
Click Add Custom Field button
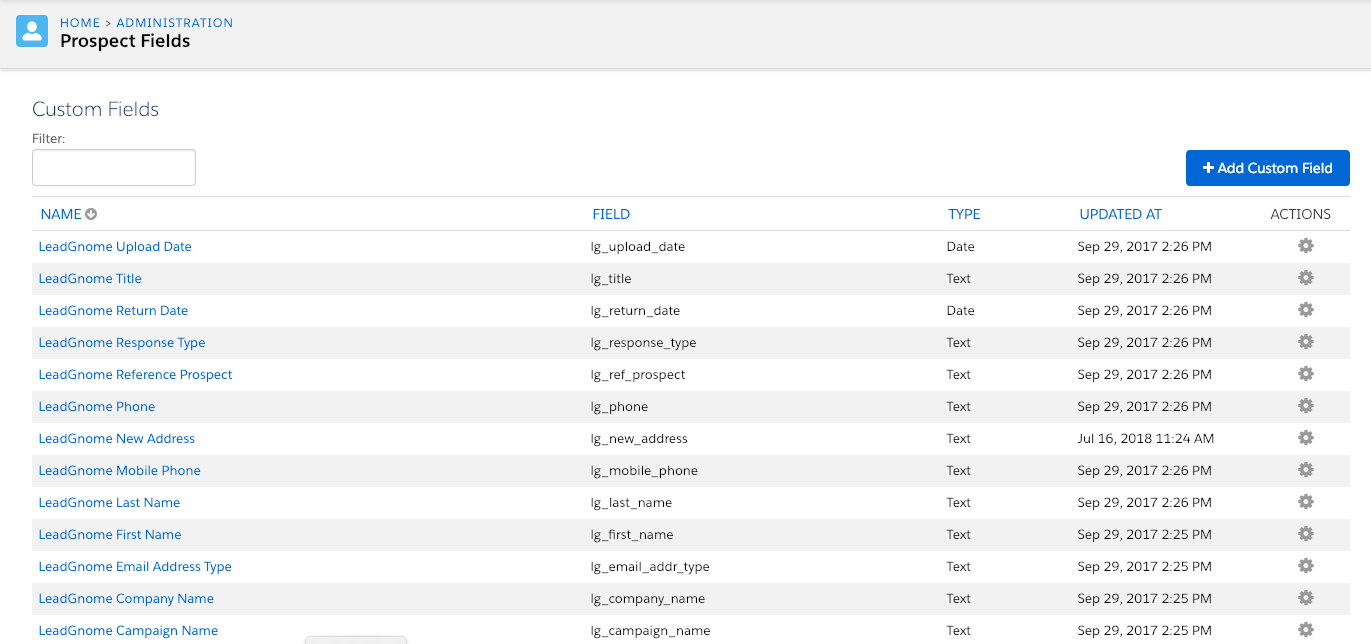1267,168
